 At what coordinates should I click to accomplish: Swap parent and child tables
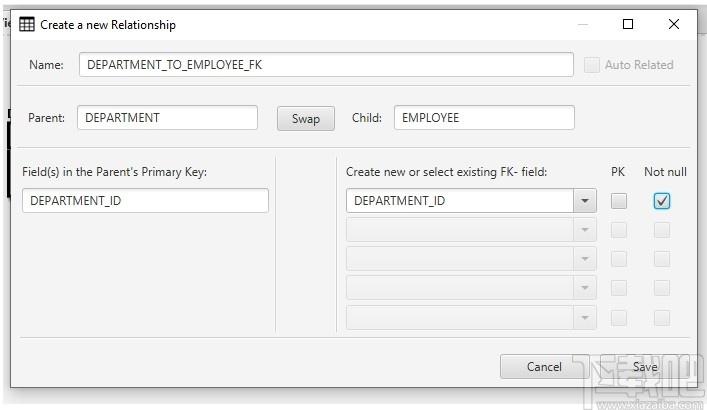306,118
